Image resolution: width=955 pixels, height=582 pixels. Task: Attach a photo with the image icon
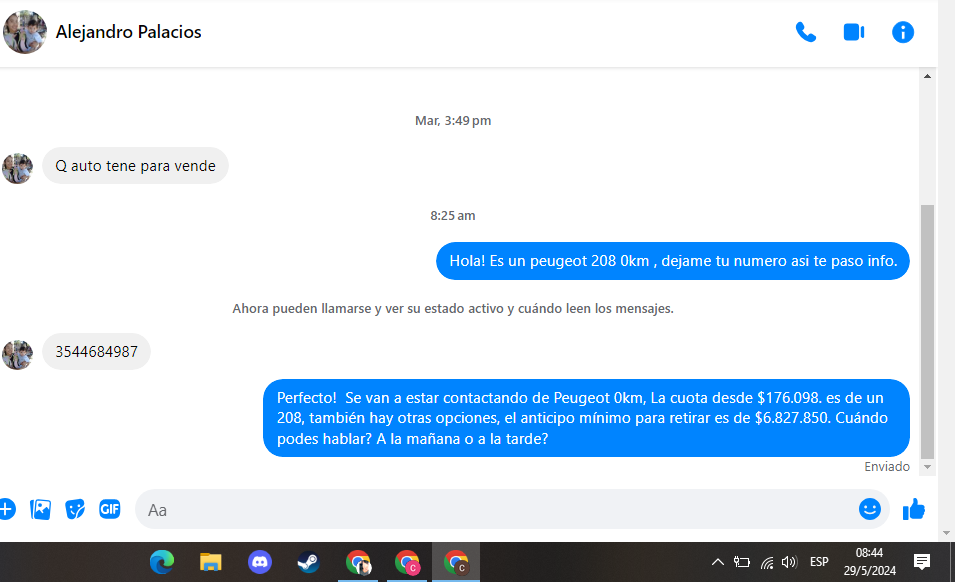[x=40, y=509]
